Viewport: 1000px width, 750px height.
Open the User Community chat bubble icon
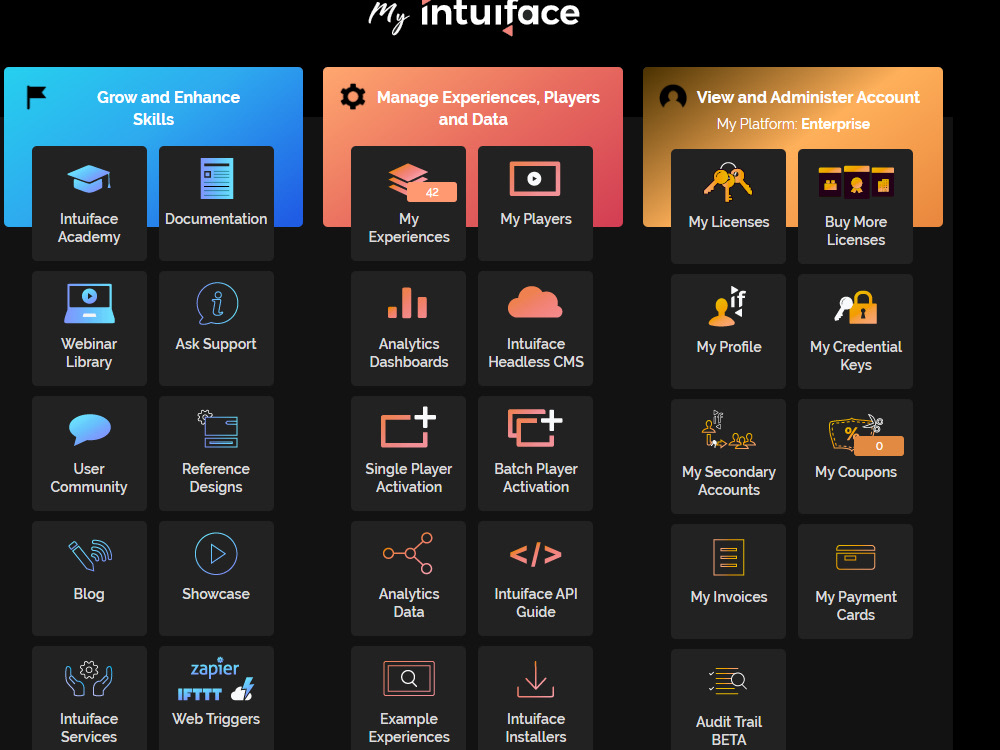tap(89, 429)
